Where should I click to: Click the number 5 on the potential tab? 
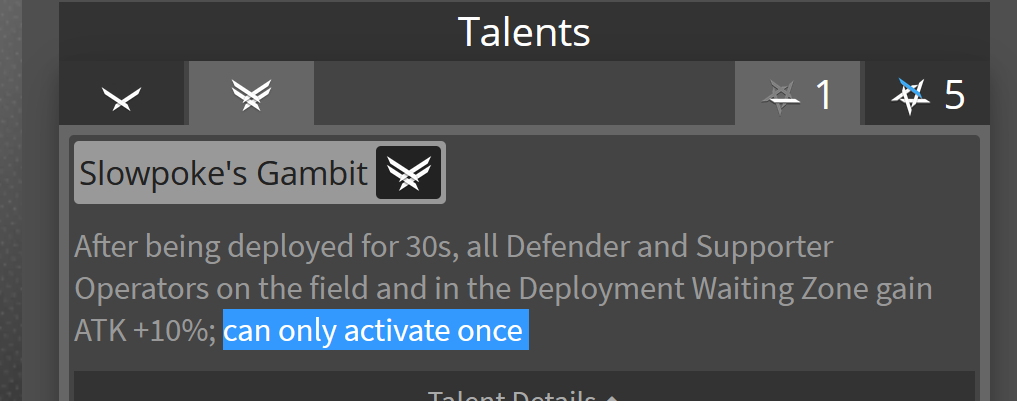point(954,96)
